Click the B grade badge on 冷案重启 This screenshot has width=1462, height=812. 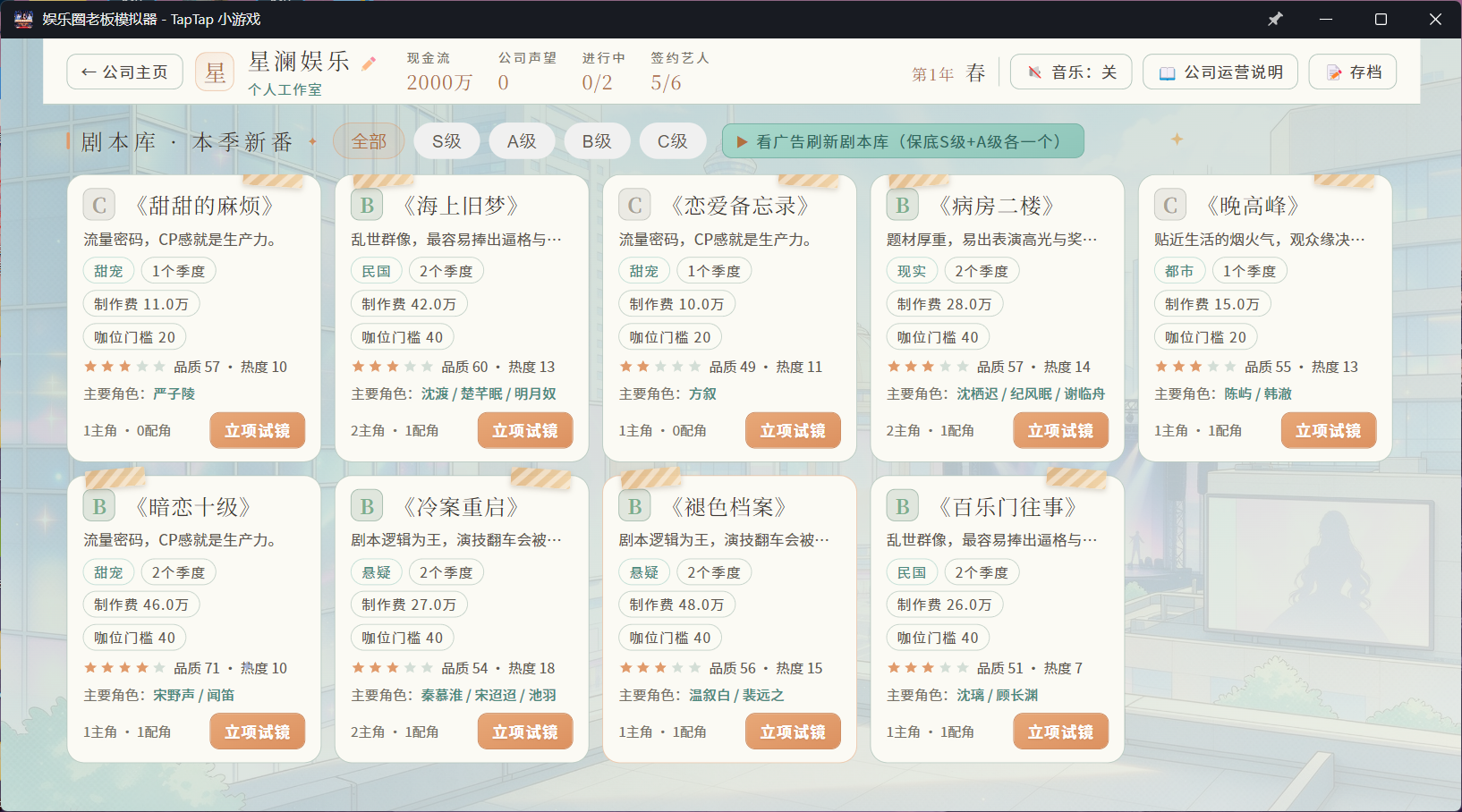click(x=367, y=507)
